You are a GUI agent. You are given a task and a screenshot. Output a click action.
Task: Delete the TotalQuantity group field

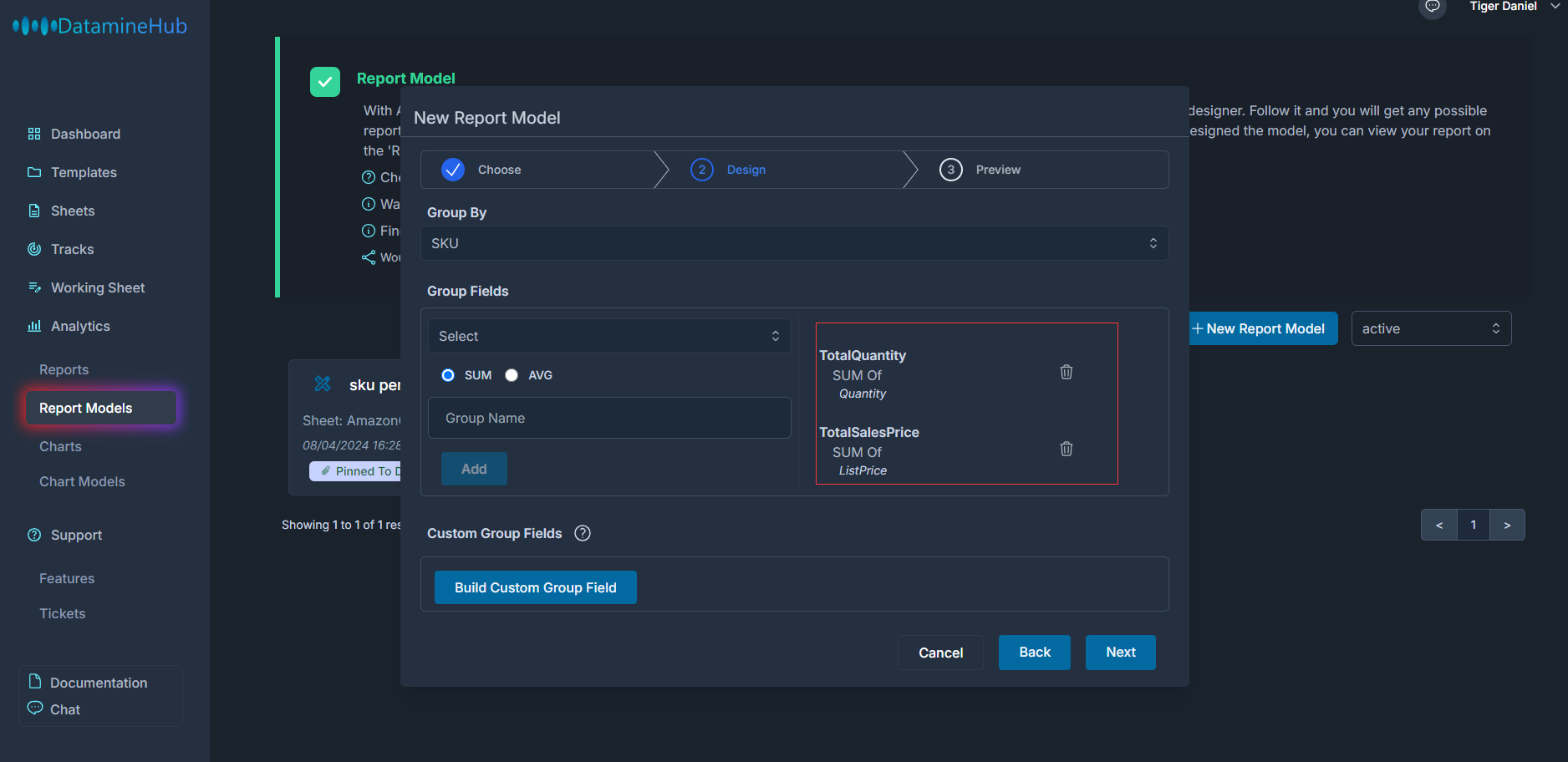(1067, 372)
